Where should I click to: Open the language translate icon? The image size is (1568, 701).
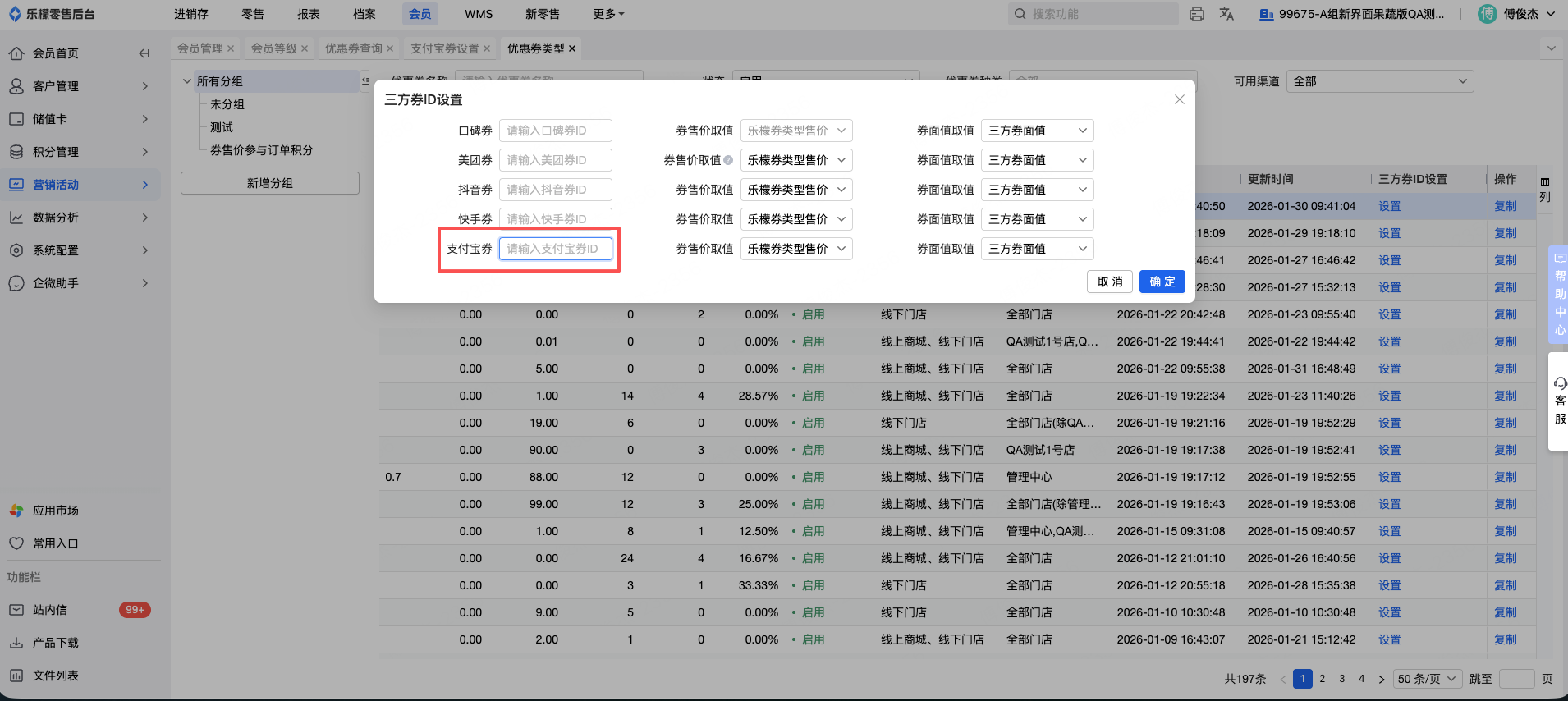(1226, 14)
